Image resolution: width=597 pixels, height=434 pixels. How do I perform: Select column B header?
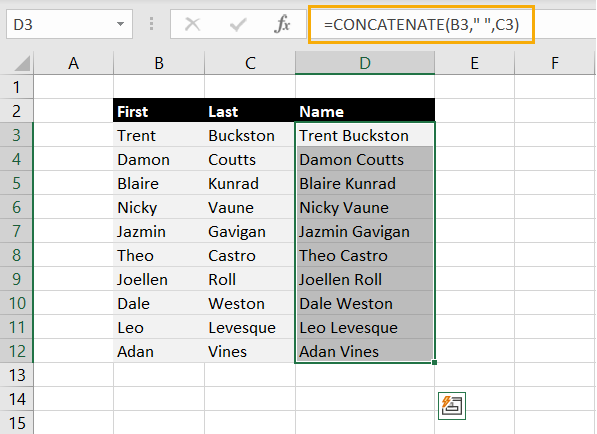tap(159, 63)
